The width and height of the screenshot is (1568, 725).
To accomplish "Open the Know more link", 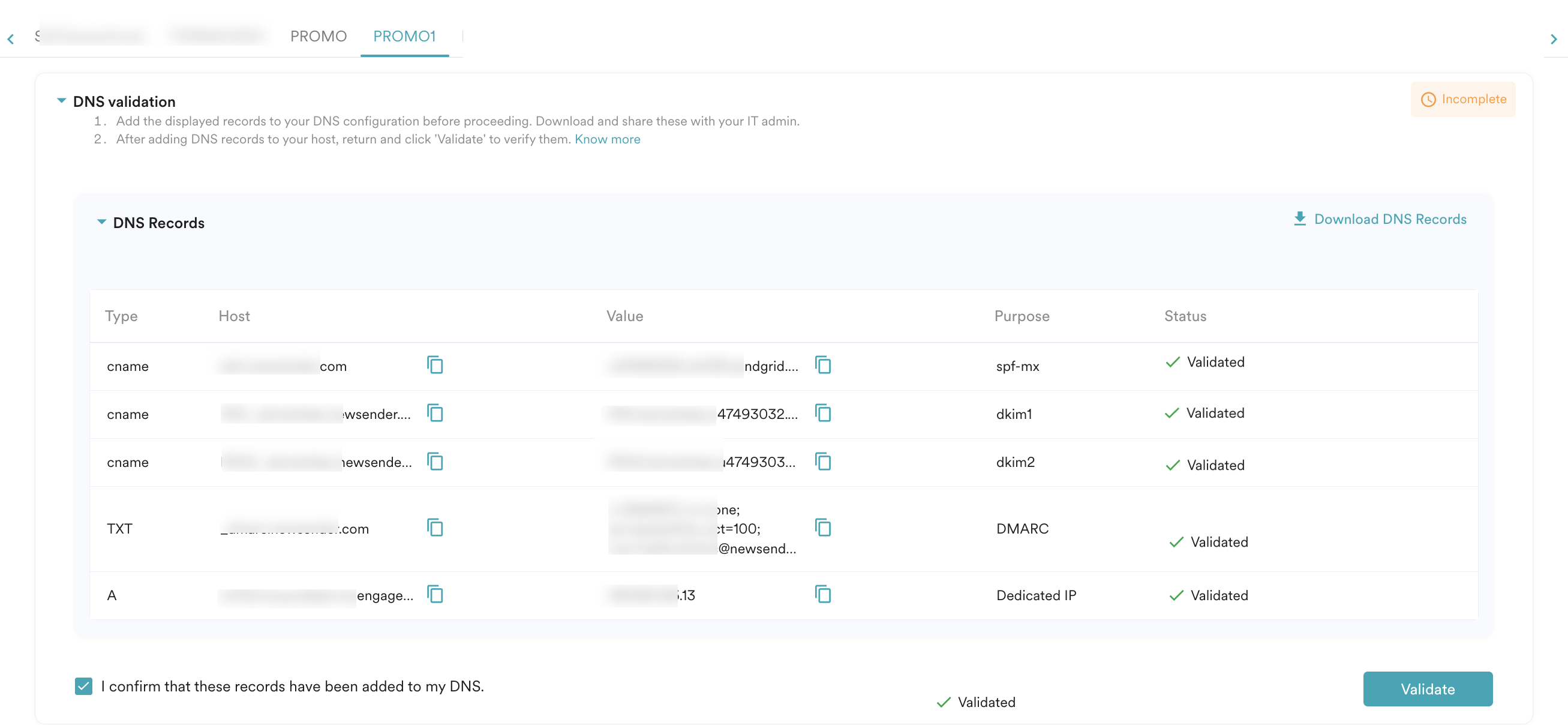I will 607,139.
